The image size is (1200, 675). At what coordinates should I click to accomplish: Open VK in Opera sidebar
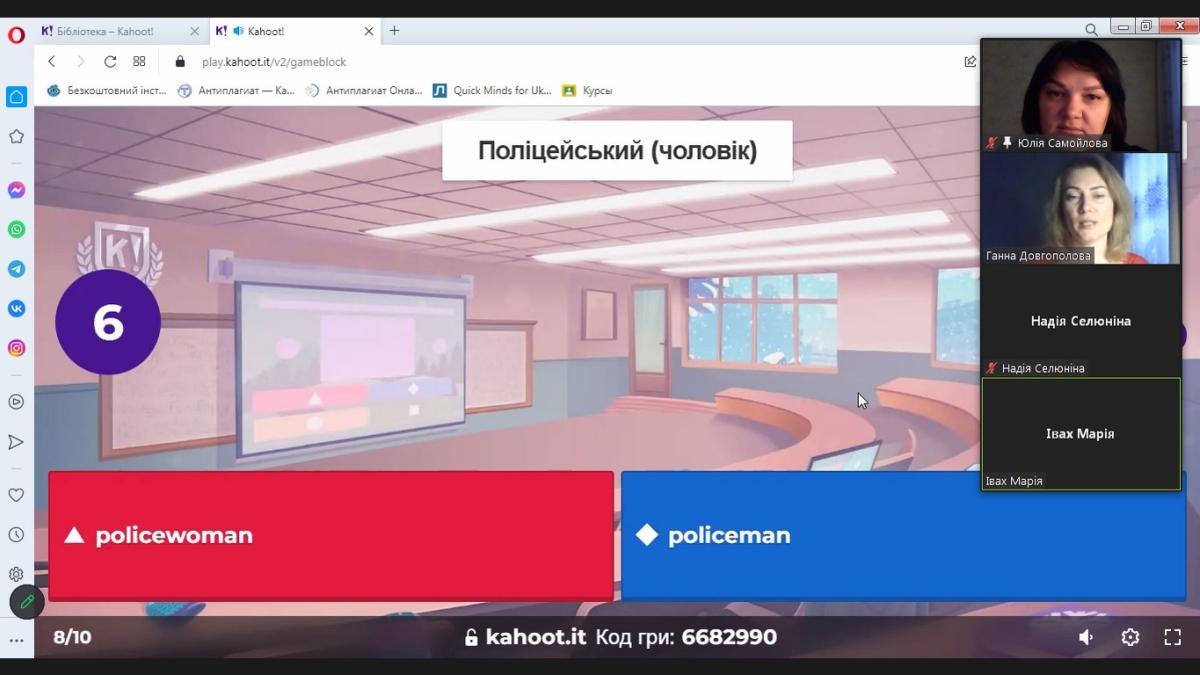[16, 309]
